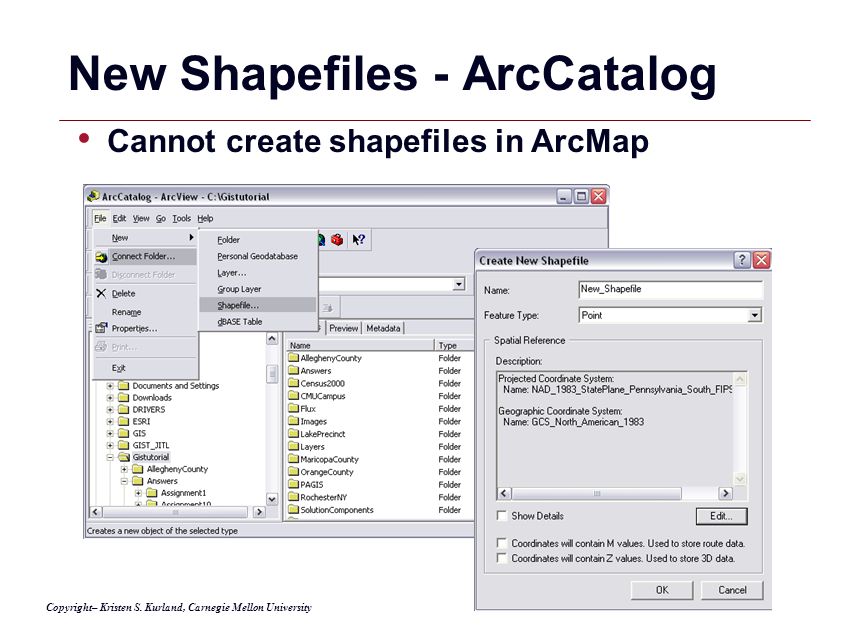Click the Gistutorial open folder icon in tree

click(124, 457)
